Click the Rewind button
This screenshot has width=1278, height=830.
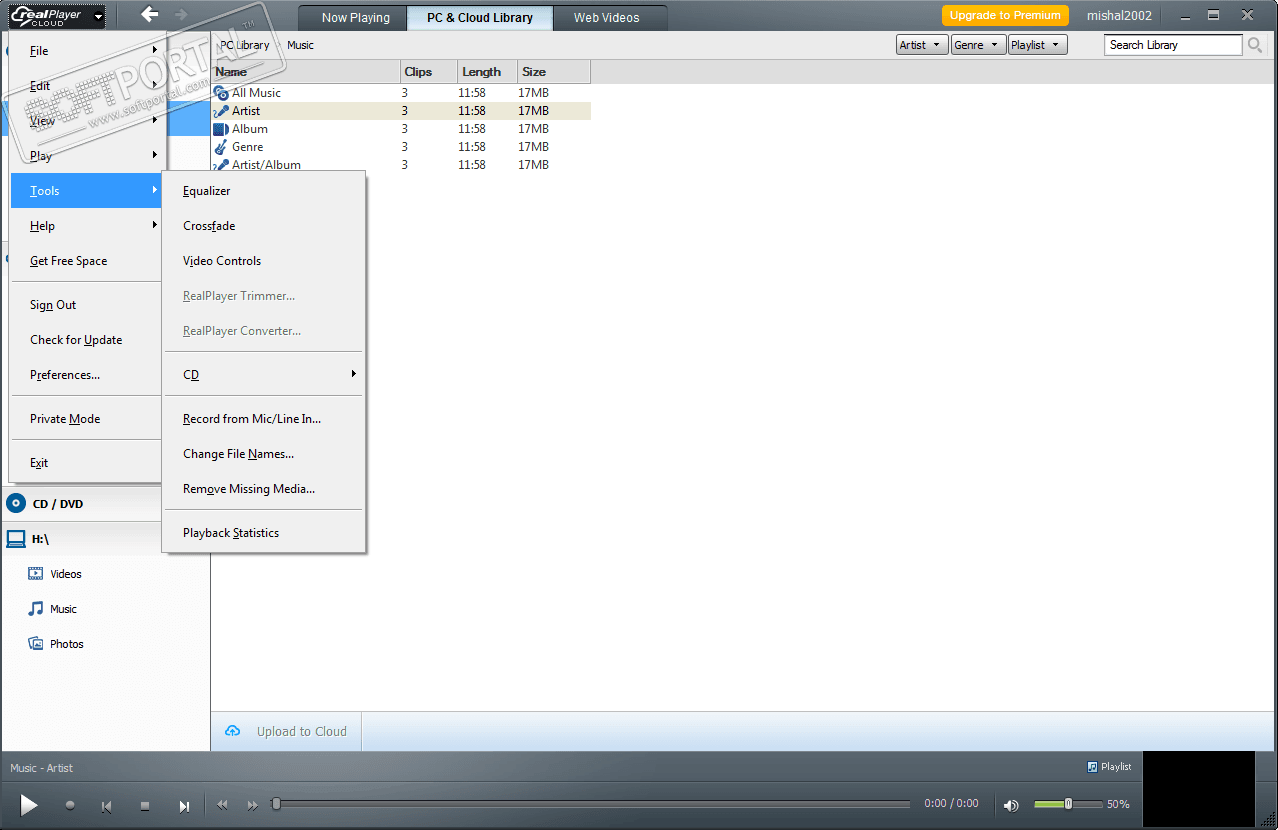[223, 805]
